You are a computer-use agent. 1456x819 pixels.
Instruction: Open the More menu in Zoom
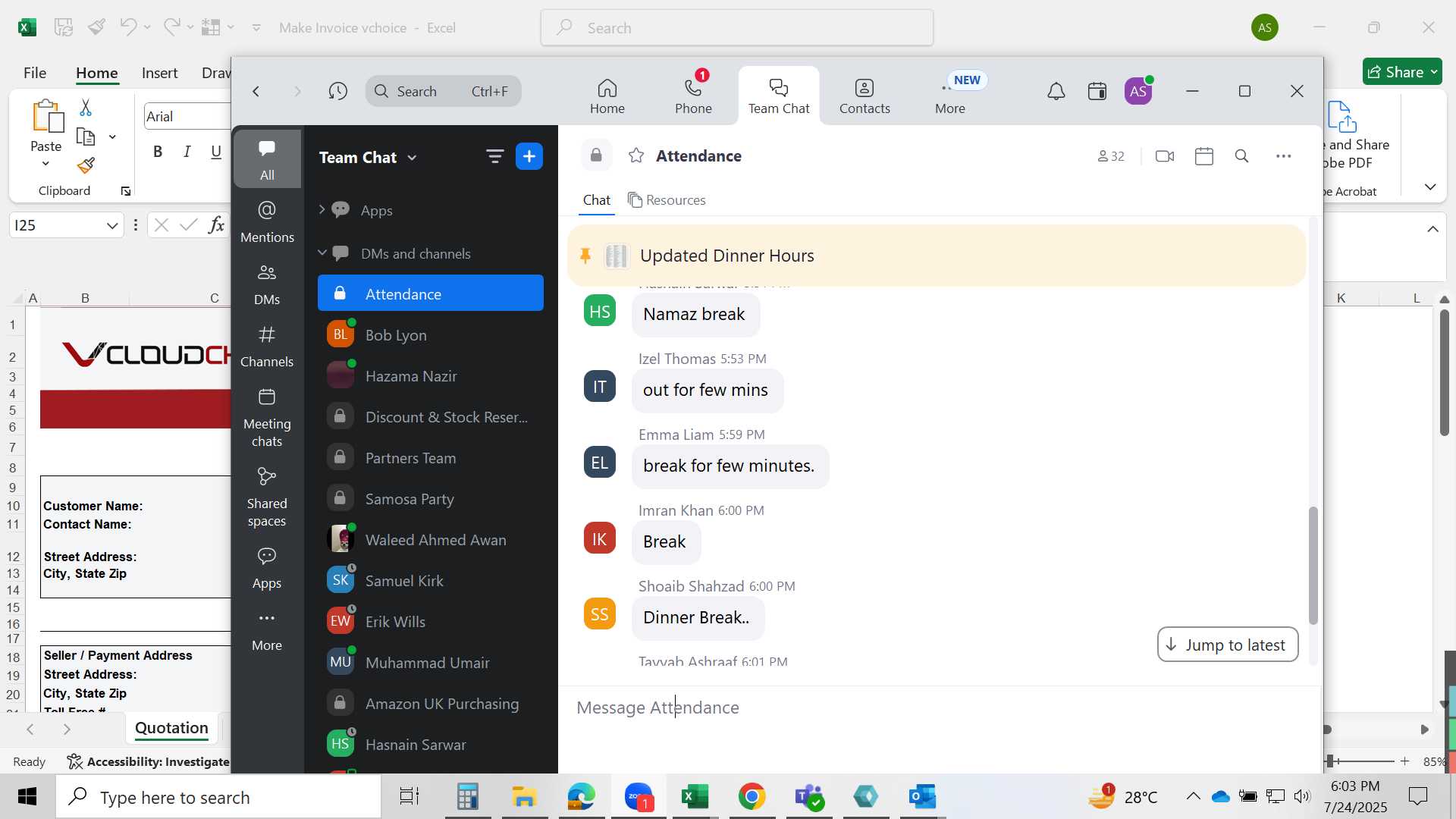point(950,96)
